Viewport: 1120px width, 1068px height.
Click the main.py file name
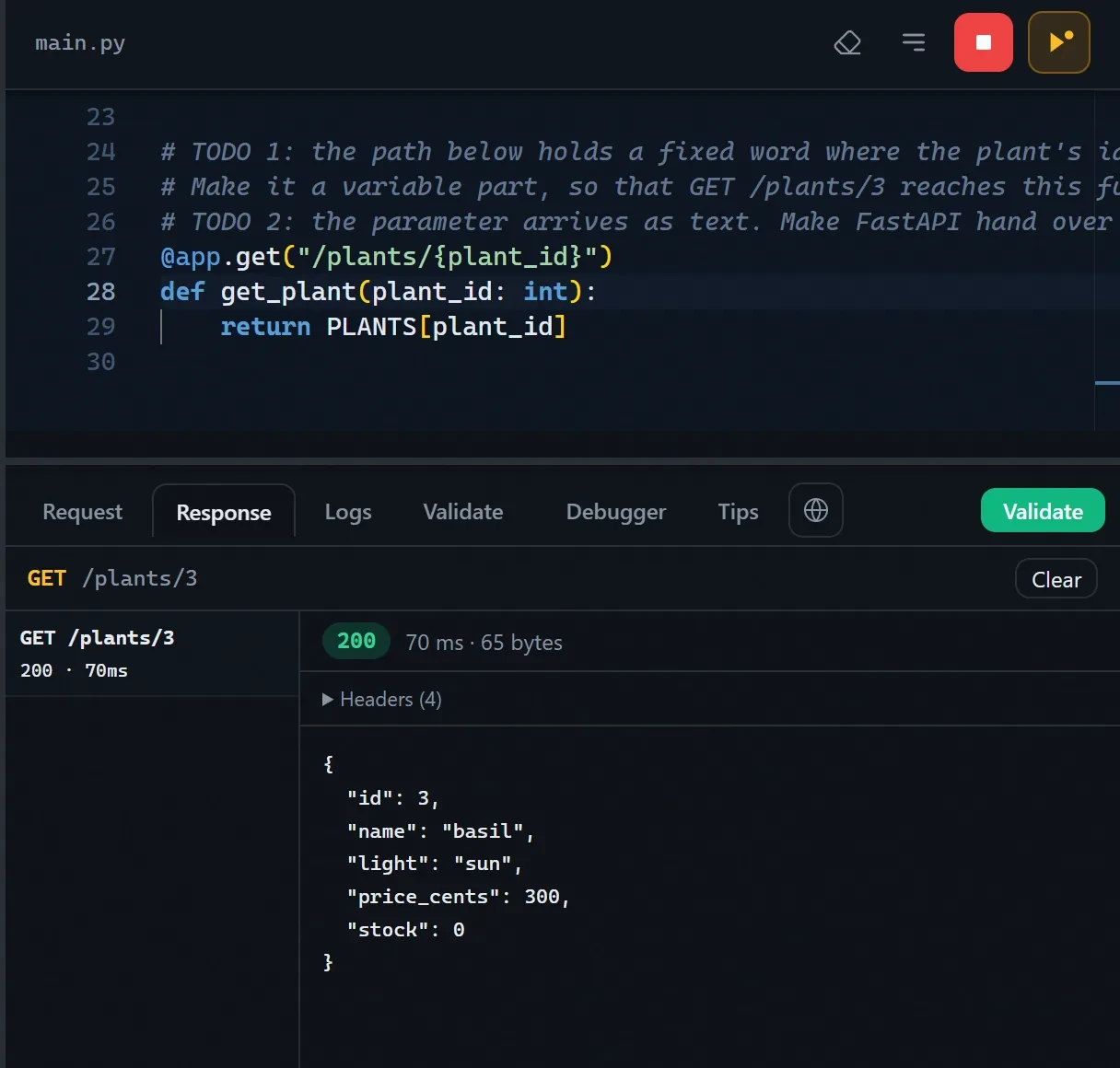point(80,43)
